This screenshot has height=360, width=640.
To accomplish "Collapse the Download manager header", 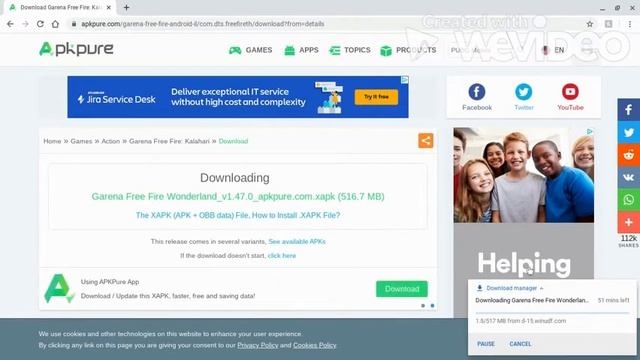I will [x=510, y=288].
